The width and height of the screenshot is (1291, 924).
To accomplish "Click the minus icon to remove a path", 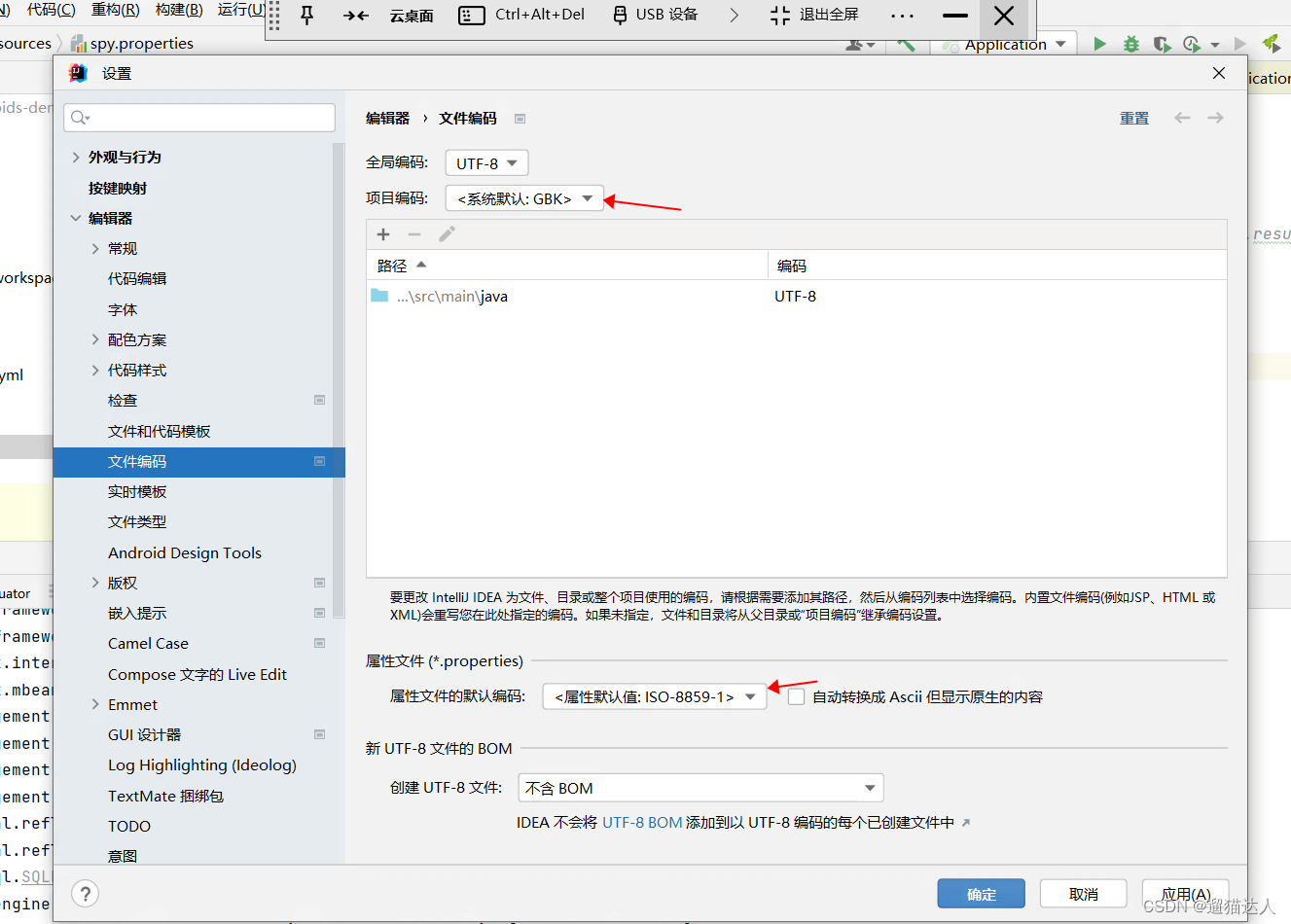I will [414, 234].
